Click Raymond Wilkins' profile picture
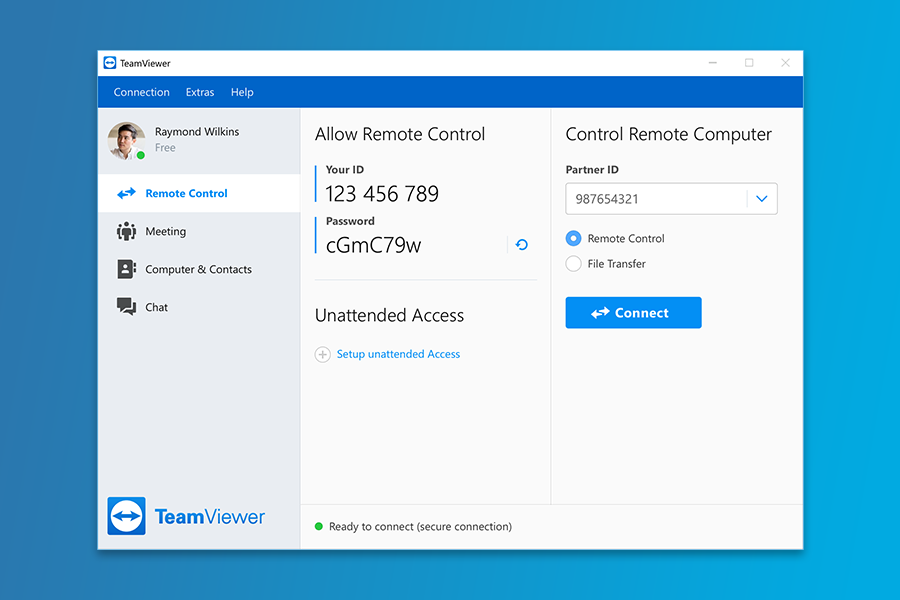This screenshot has width=900, height=600. [x=125, y=140]
